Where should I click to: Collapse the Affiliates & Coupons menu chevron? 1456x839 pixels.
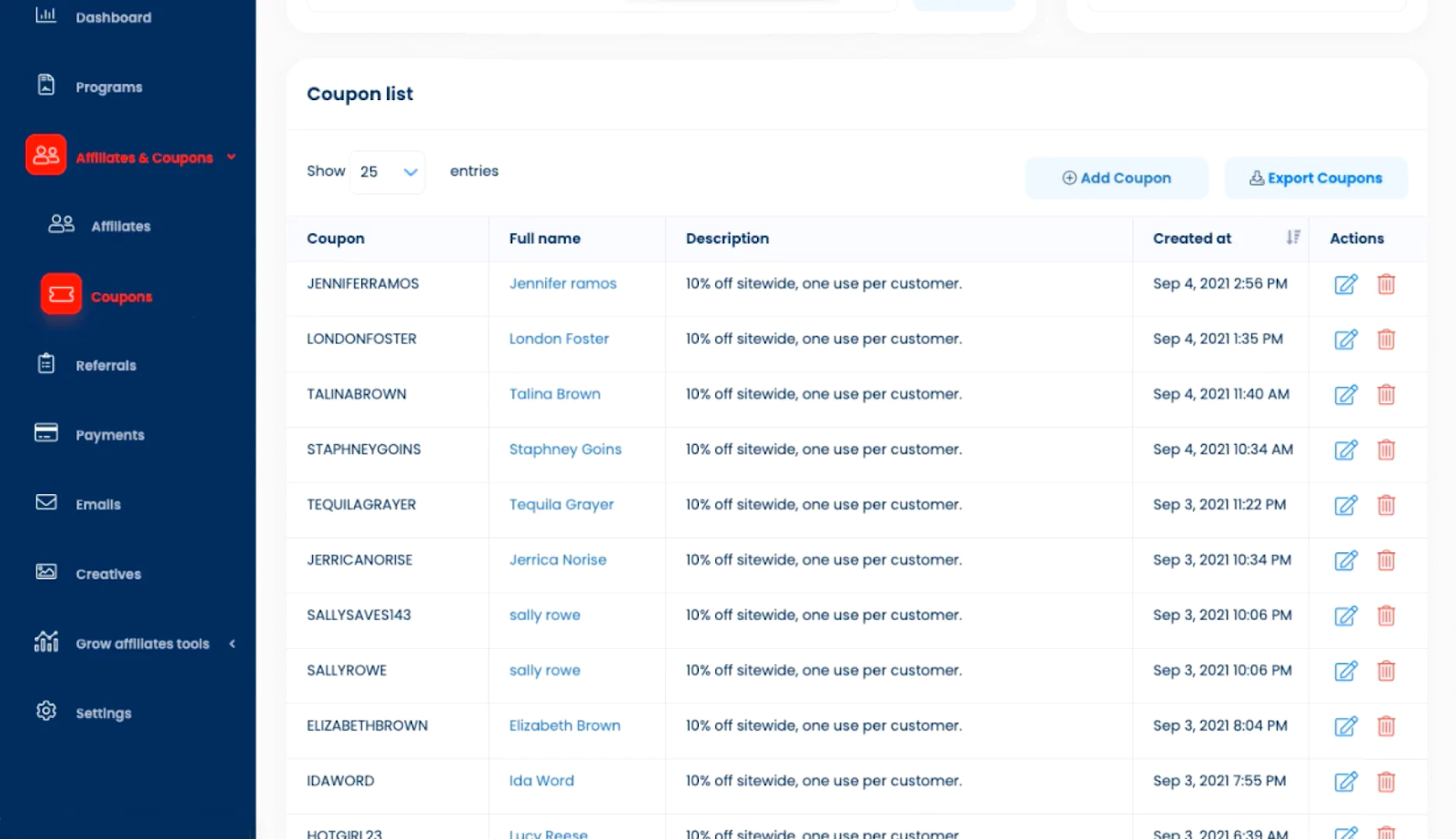tap(230, 157)
